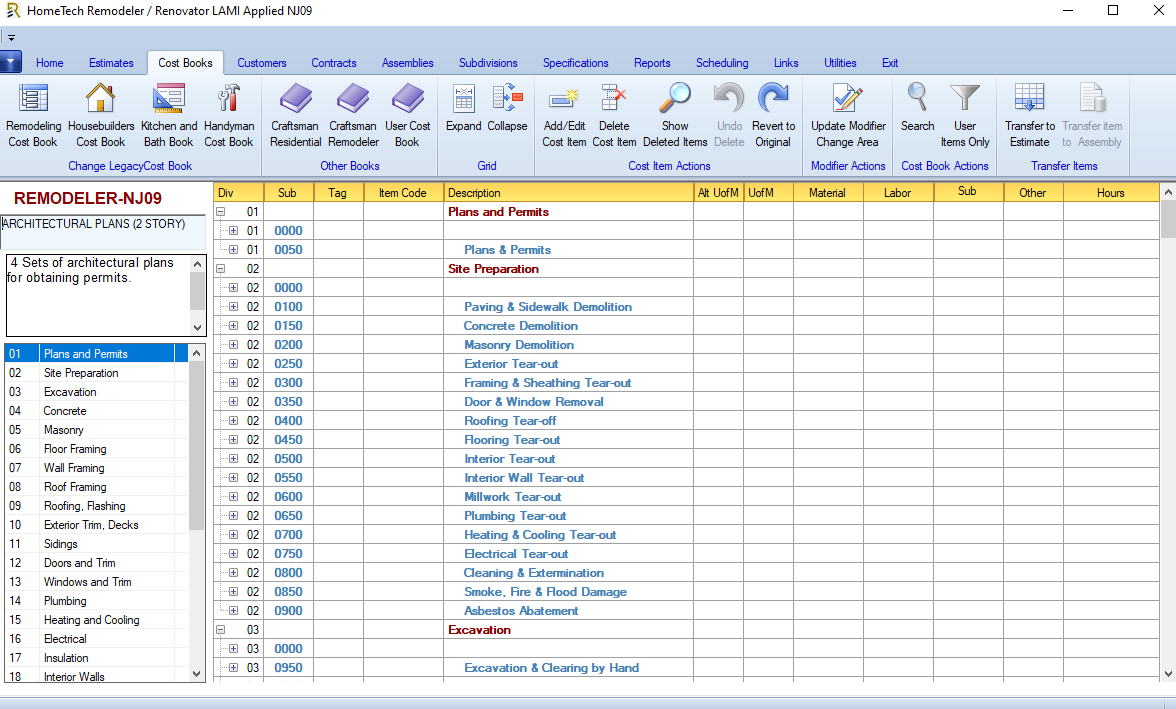Open the Utilities tab
Image resolution: width=1176 pixels, height=709 pixels.
point(840,63)
